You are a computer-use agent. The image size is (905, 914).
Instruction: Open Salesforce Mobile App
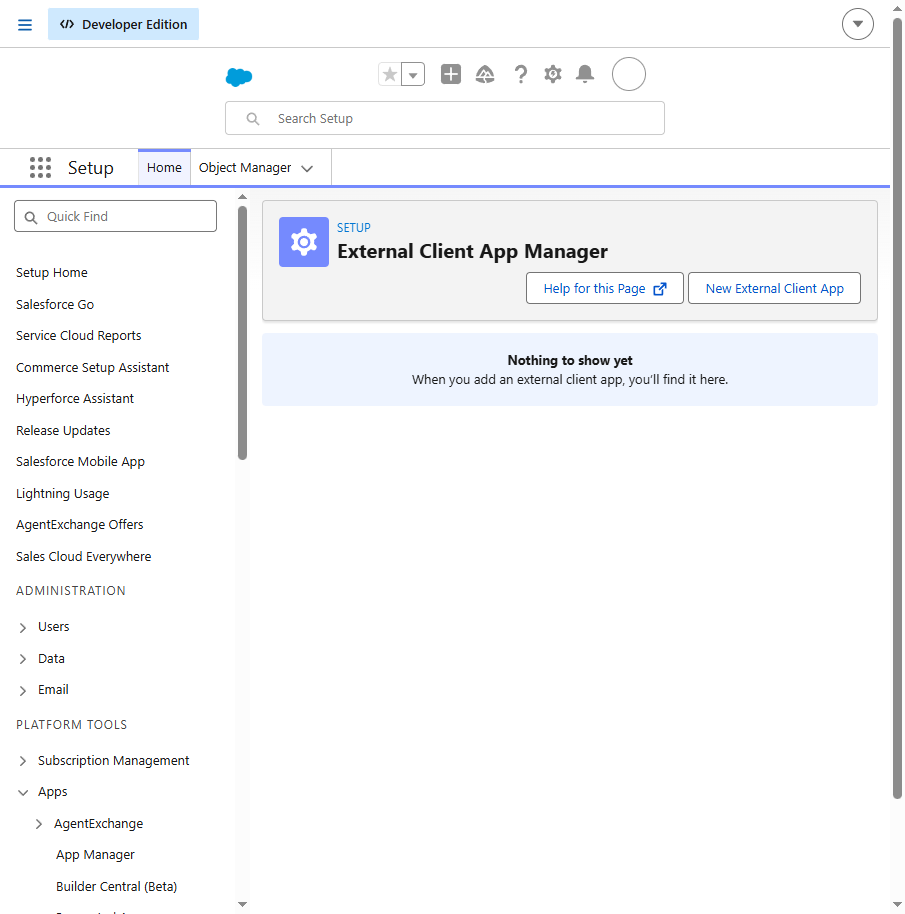click(x=80, y=462)
